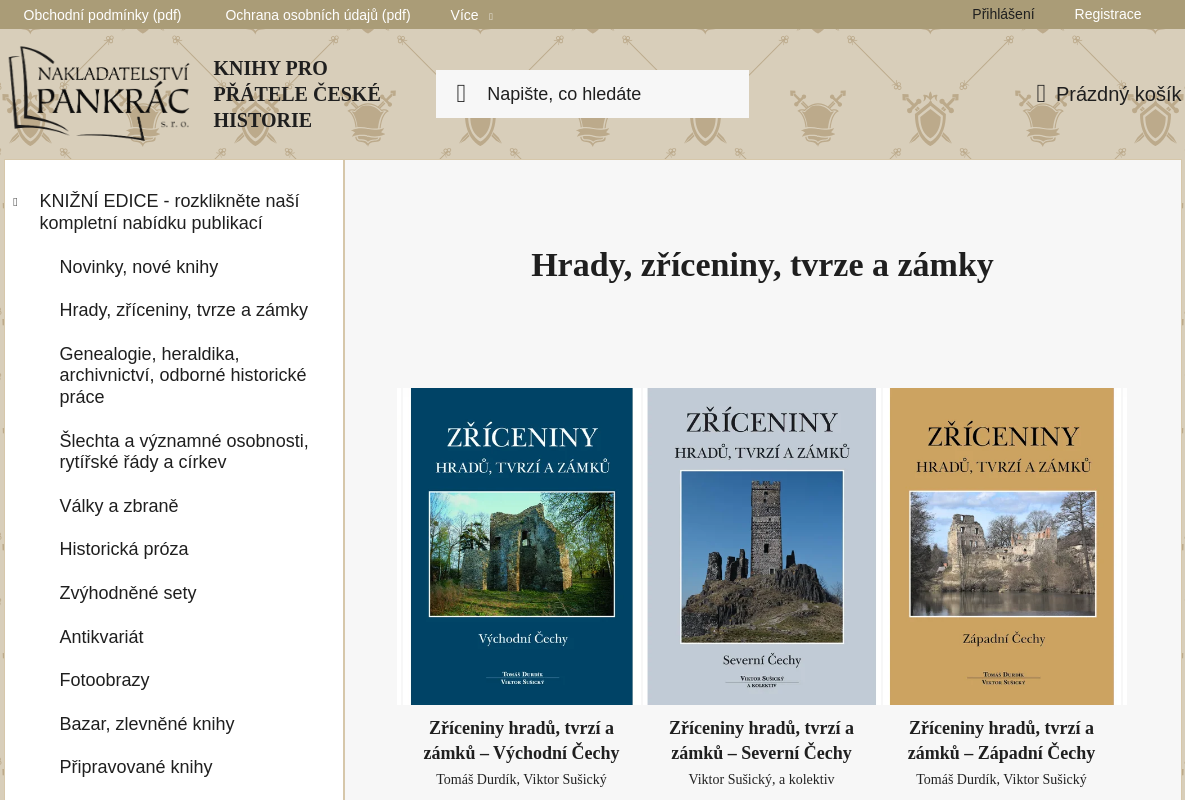Open Šlechta a významné osobnosti category
The width and height of the screenshot is (1200, 800).
(184, 451)
